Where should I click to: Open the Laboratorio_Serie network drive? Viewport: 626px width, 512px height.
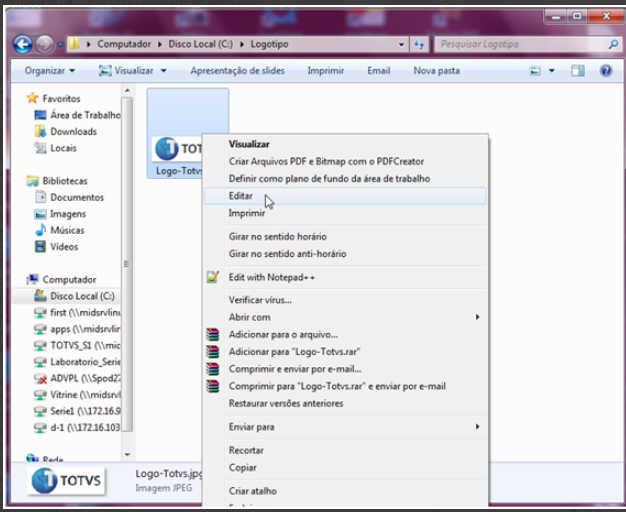(x=77, y=361)
